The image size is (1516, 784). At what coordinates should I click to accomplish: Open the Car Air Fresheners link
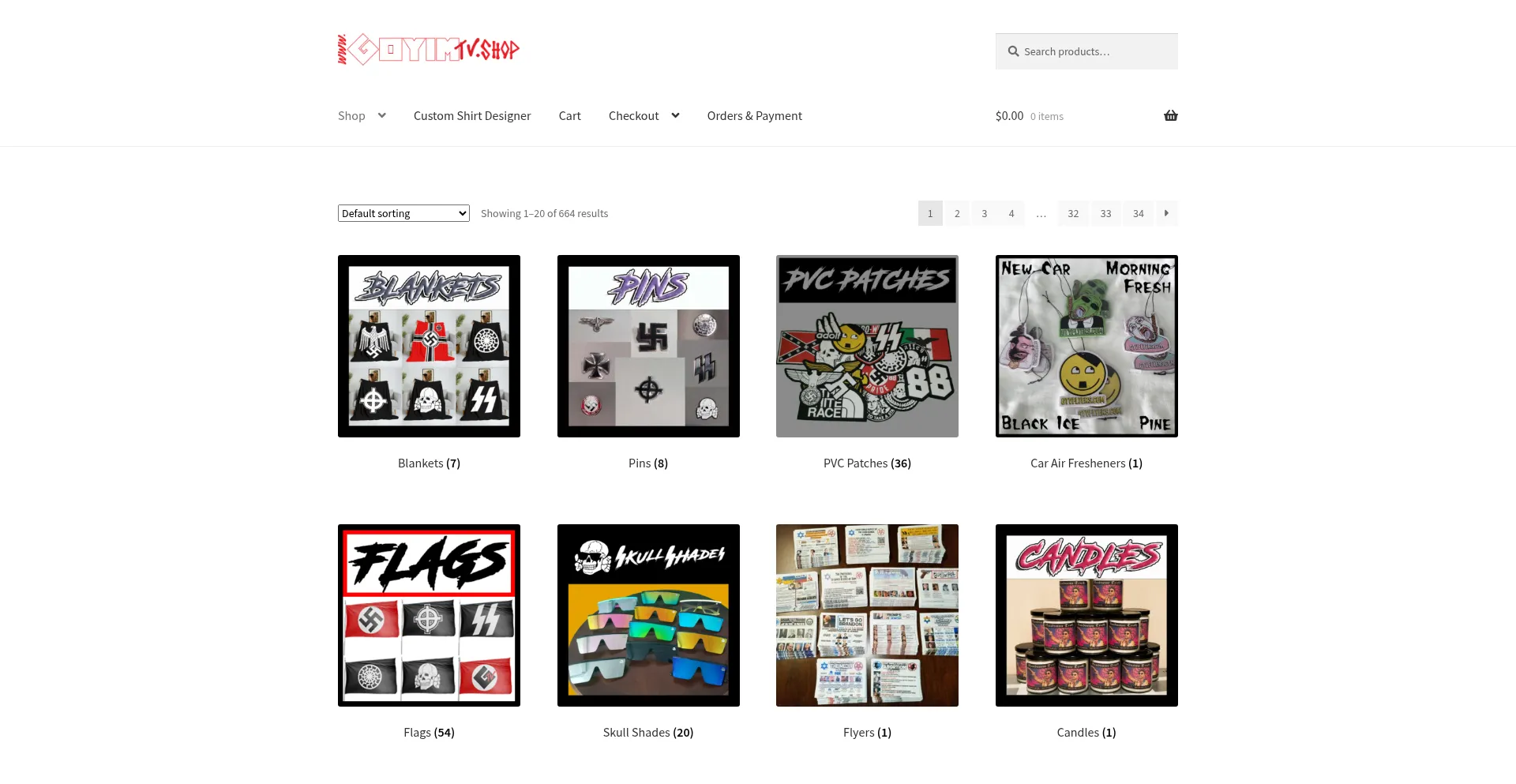click(x=1086, y=463)
